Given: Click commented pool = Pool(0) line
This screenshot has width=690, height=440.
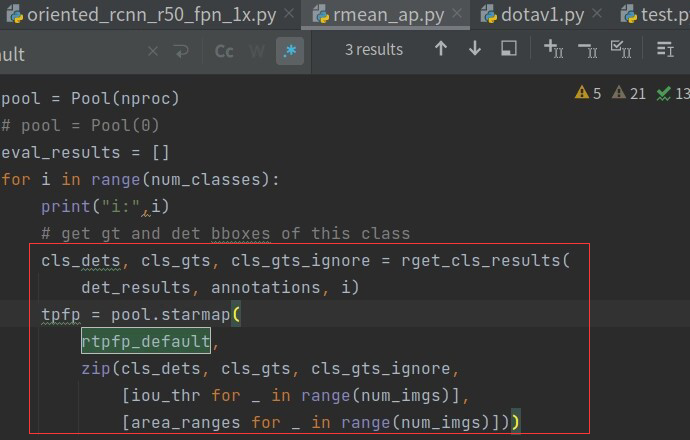Looking at the screenshot, I should point(80,125).
